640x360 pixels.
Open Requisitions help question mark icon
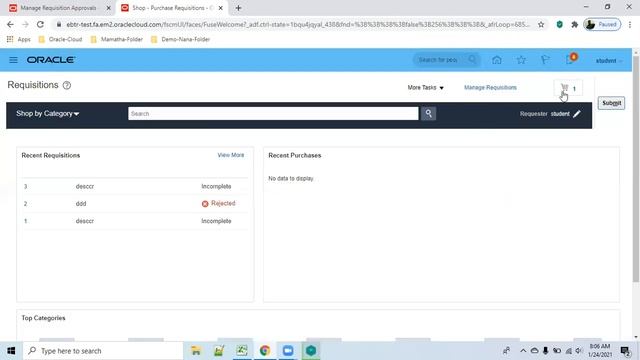pyautogui.click(x=67, y=85)
